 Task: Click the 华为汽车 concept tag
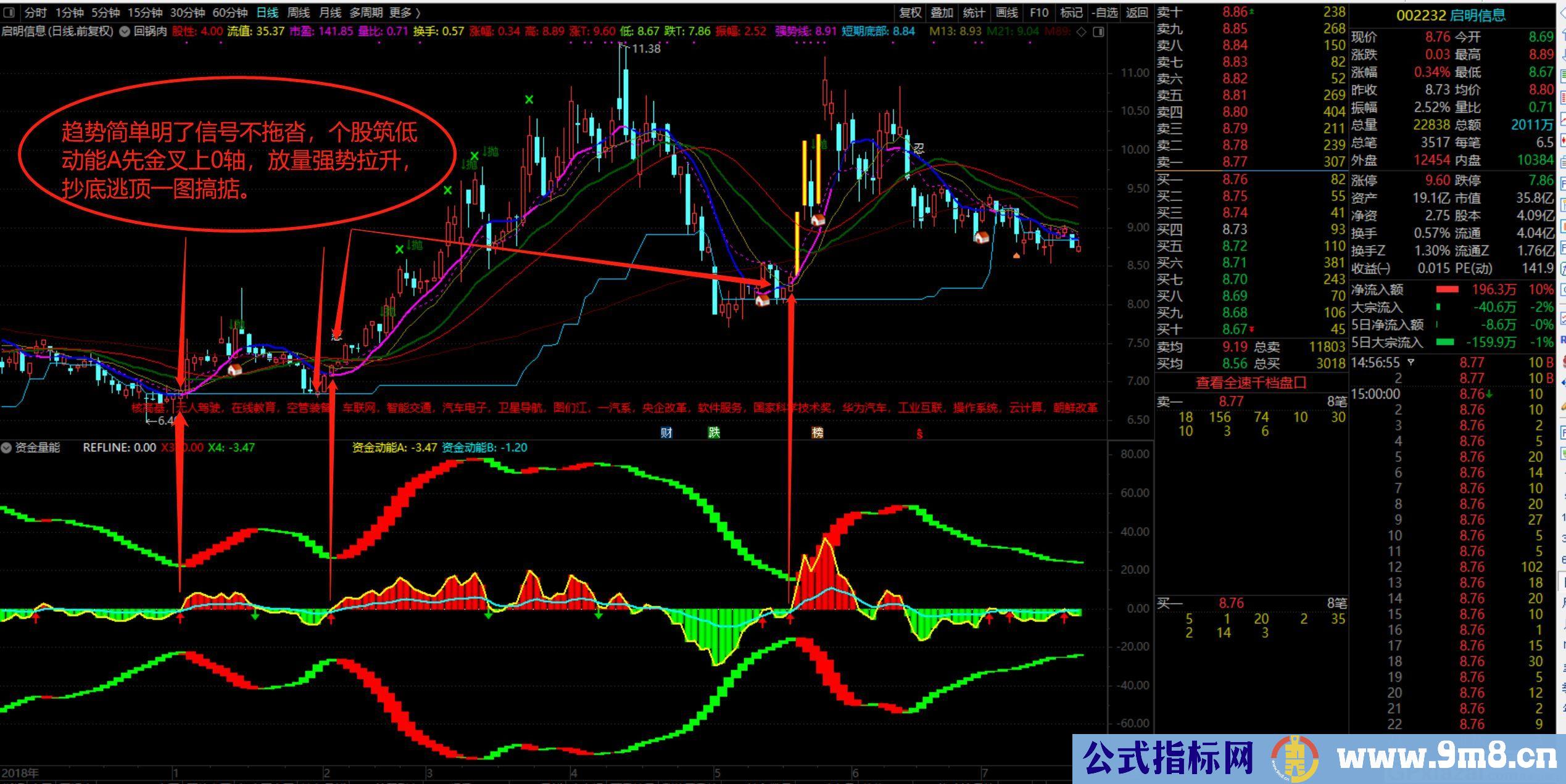coord(865,408)
